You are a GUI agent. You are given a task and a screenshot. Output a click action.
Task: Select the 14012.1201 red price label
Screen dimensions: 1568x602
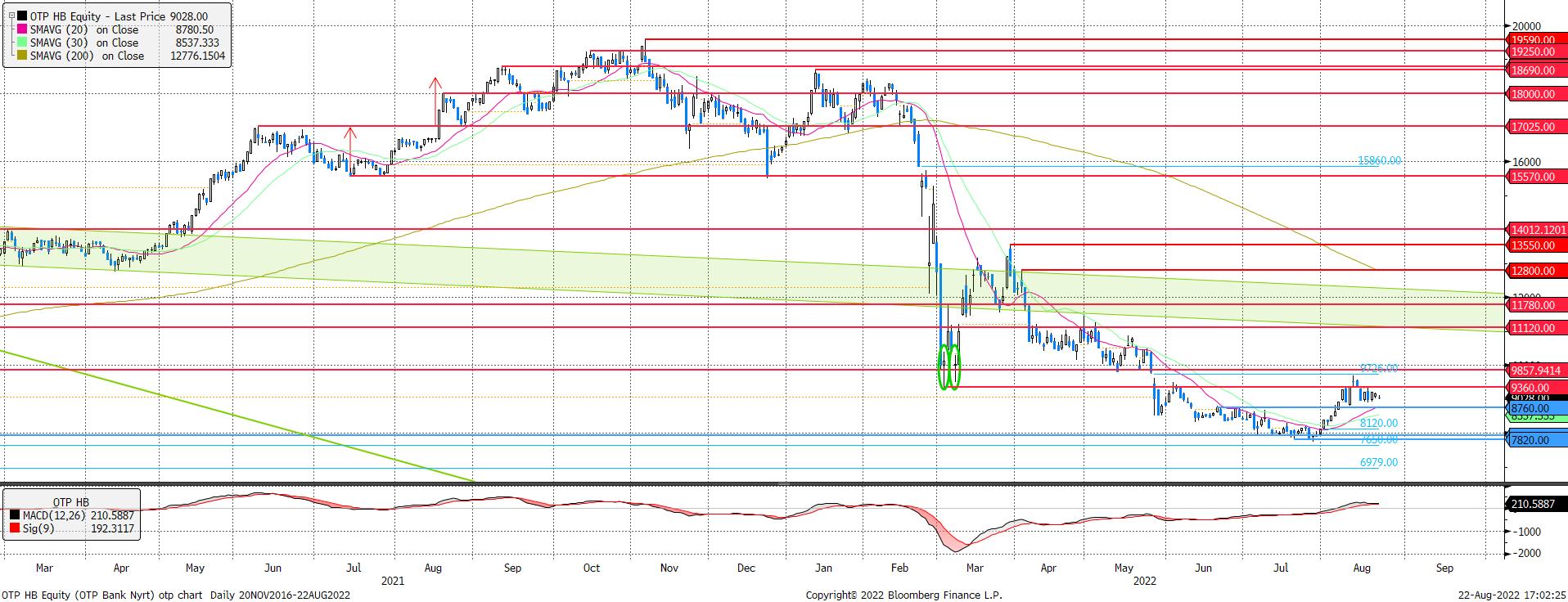[1538, 231]
